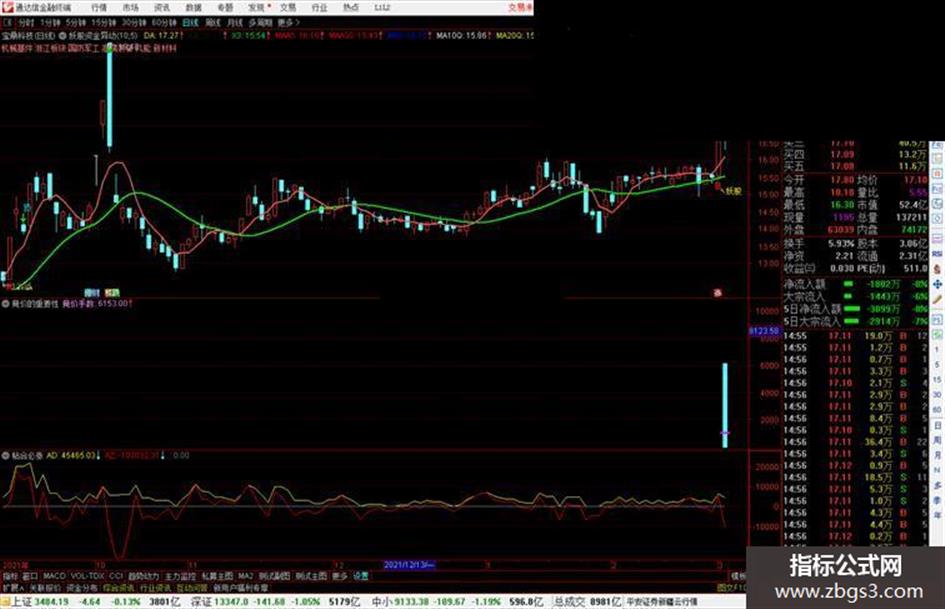945x609 pixels.
Task: Click sidebar 15-minute period button
Action: coord(937,380)
